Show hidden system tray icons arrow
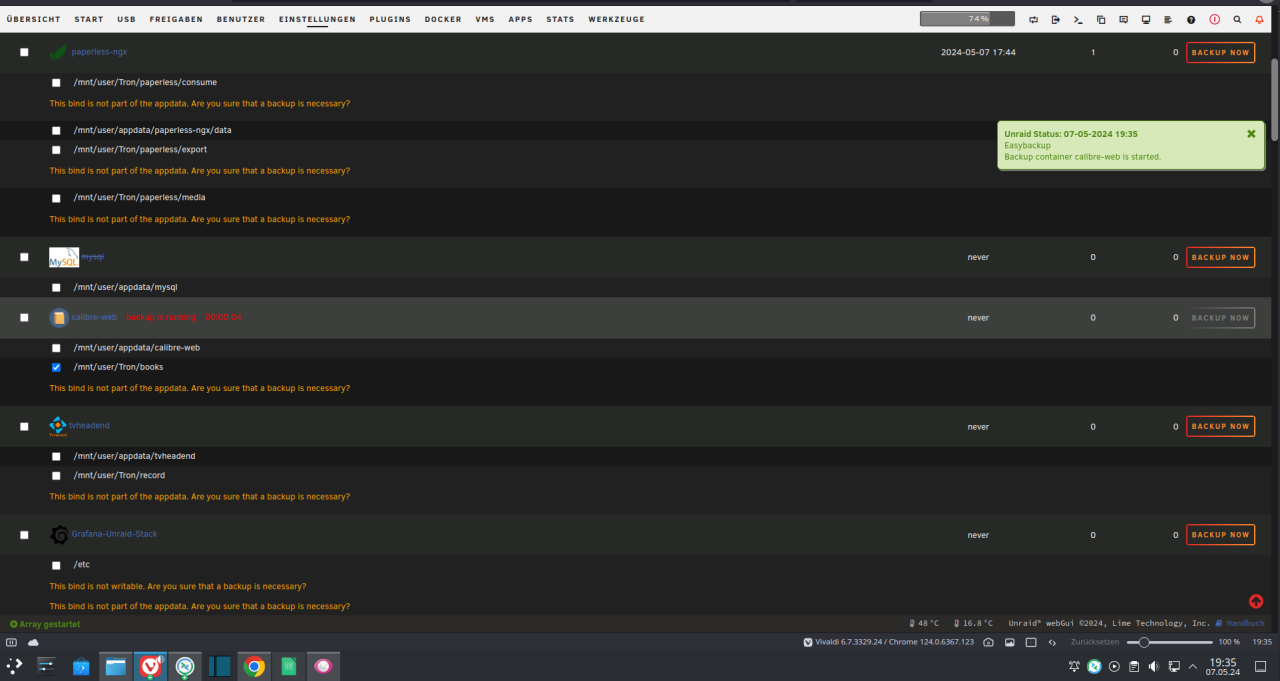 (x=1193, y=666)
